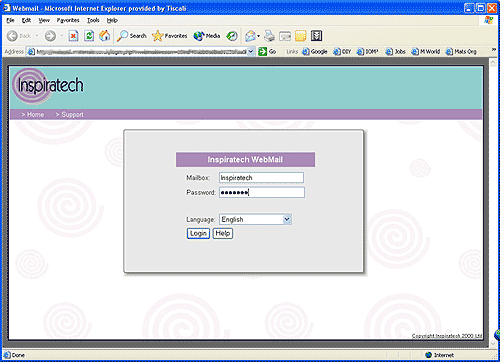The height and width of the screenshot is (362, 500).
Task: Click the IE title bar window icon
Action: coord(7,8)
